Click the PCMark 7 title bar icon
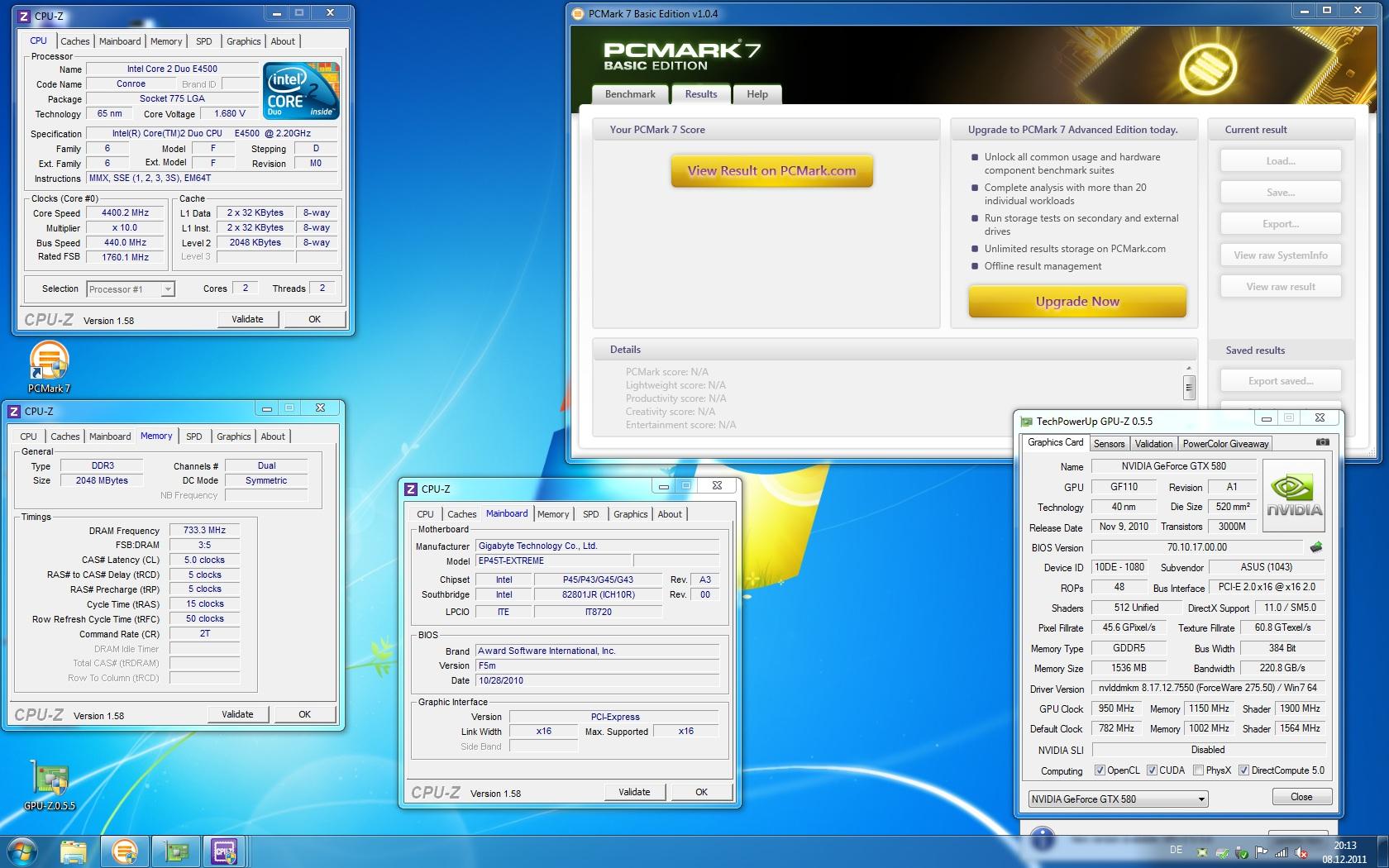 click(x=578, y=13)
